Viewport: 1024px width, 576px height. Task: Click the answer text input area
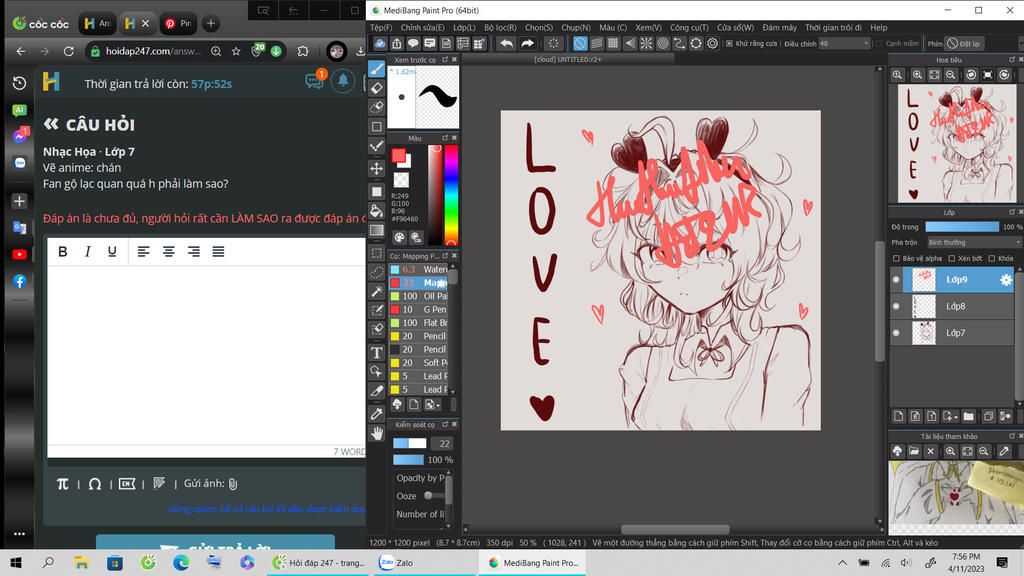(x=206, y=356)
